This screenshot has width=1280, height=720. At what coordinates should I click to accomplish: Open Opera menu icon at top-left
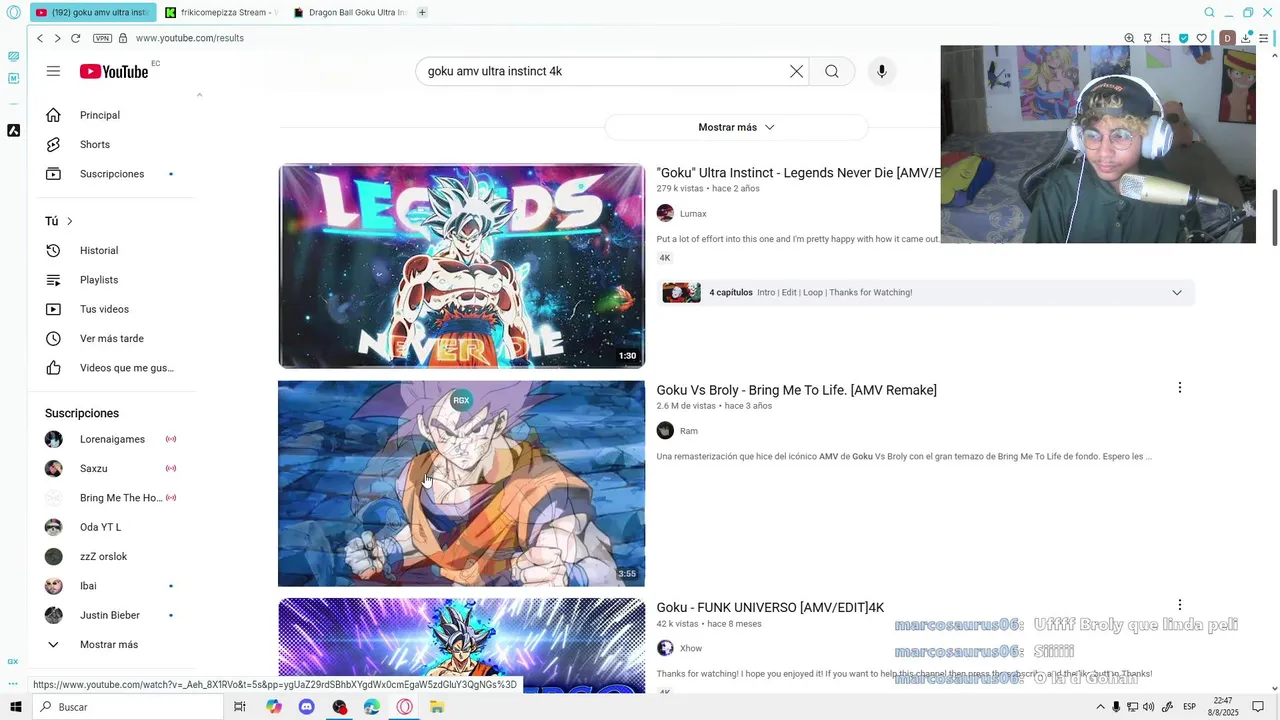(x=13, y=12)
